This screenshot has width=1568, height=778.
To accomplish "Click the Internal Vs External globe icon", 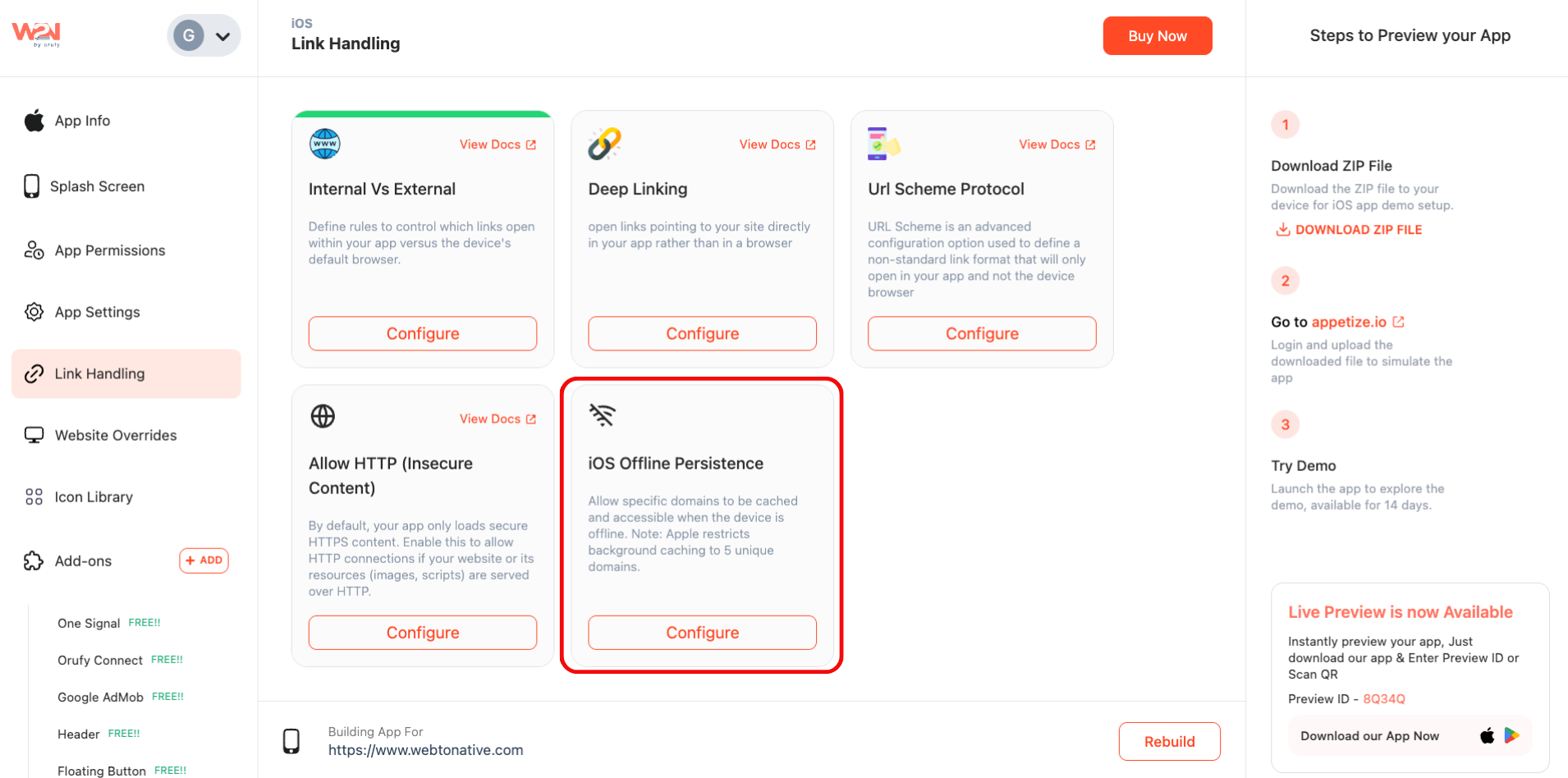I will 324,144.
